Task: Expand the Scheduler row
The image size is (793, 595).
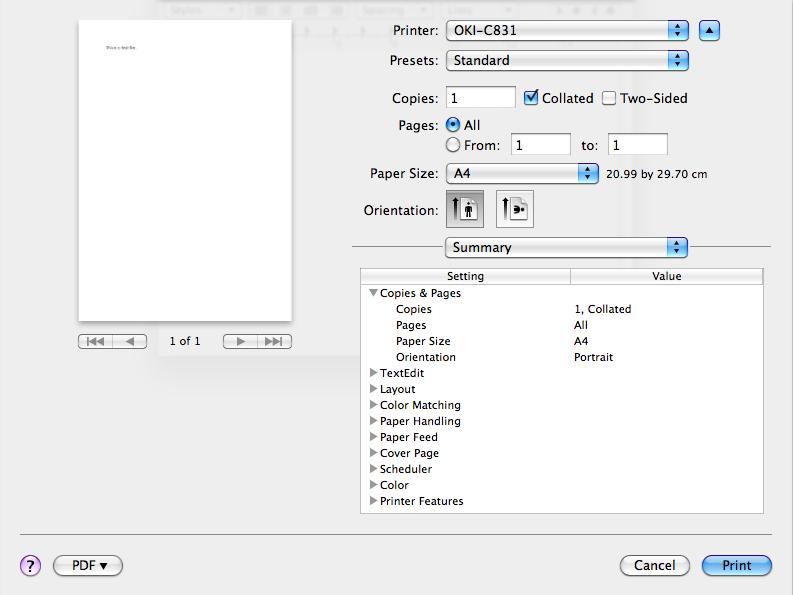Action: [373, 469]
